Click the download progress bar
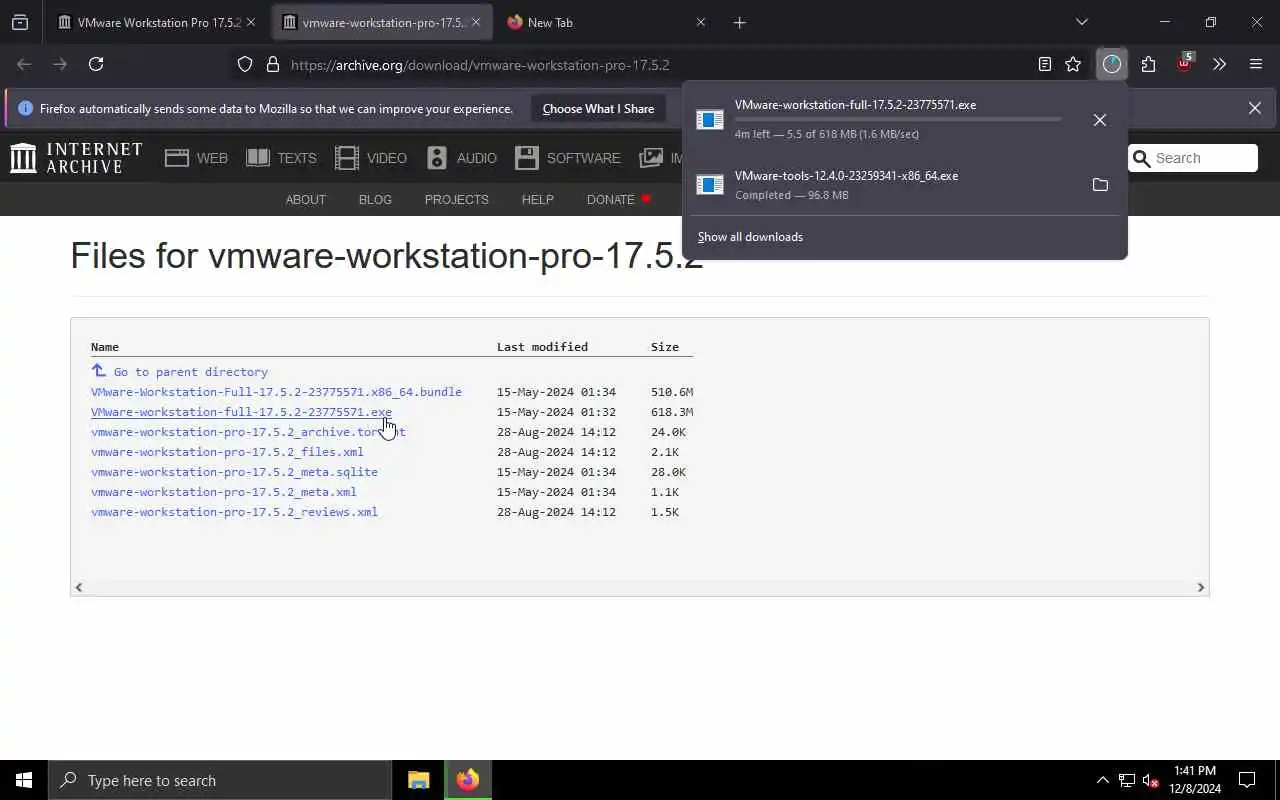The image size is (1280, 800). click(x=898, y=120)
